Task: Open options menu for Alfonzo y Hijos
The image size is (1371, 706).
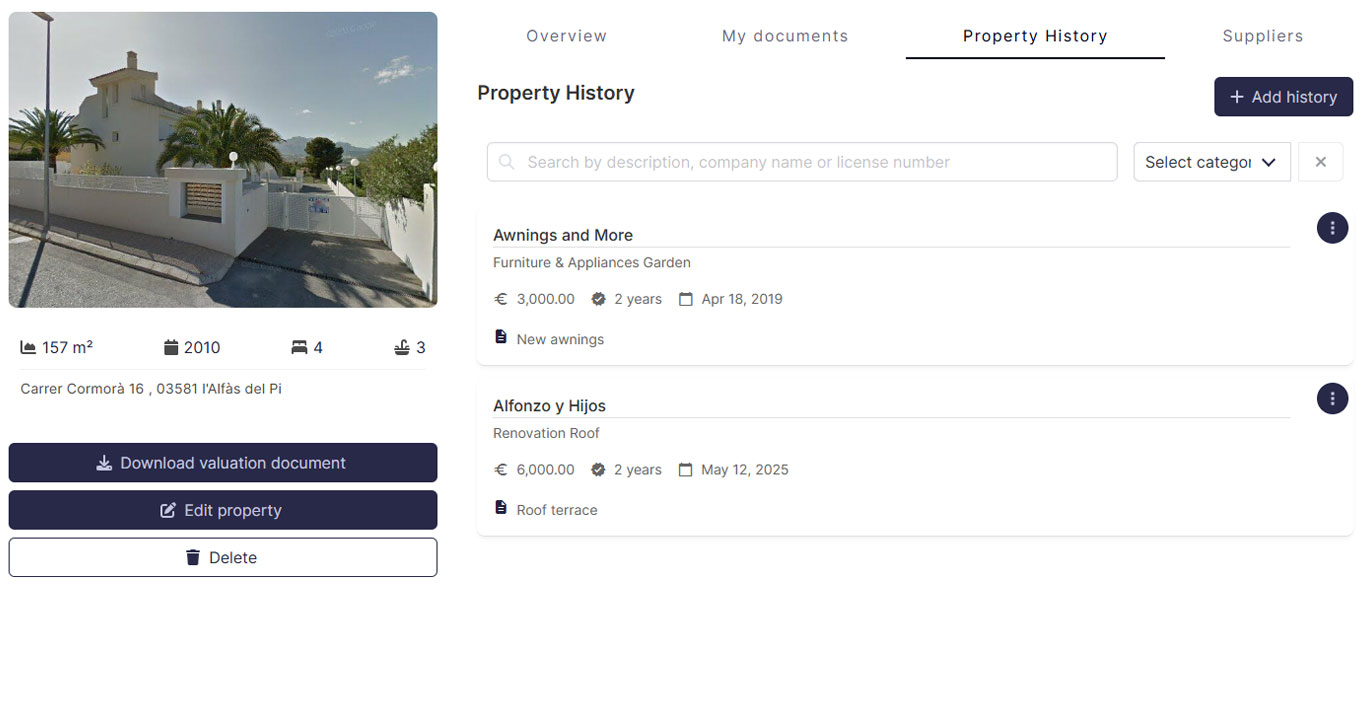Action: (1332, 399)
